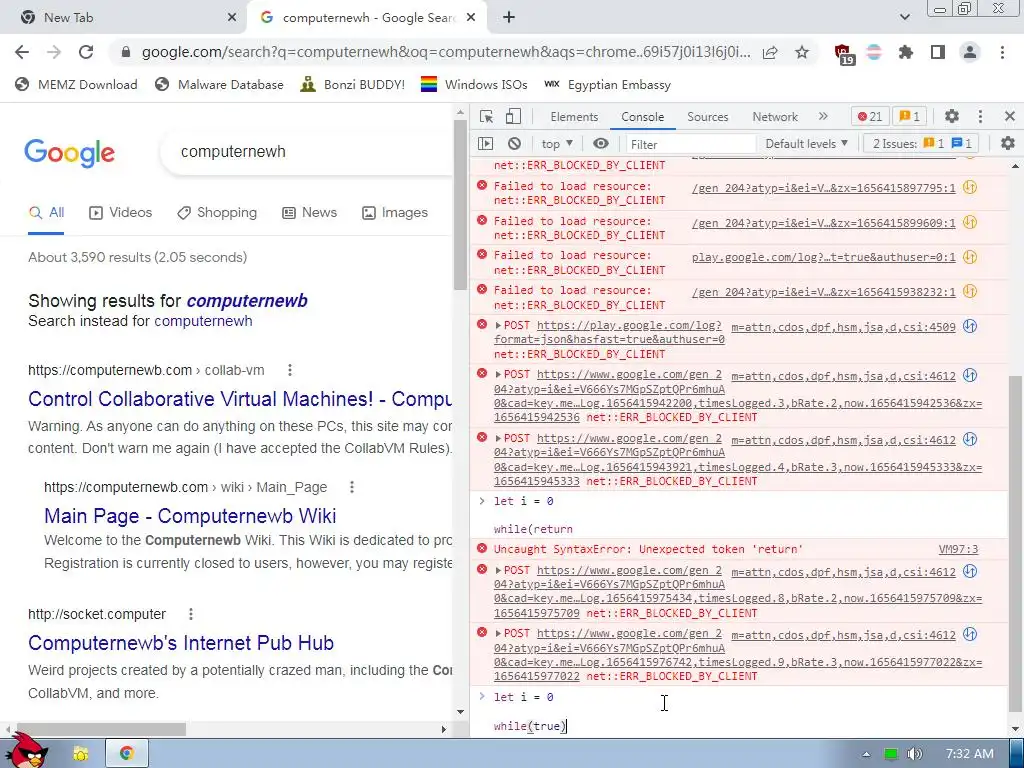Open the Videos search filter
1024x768 pixels.
120,212
